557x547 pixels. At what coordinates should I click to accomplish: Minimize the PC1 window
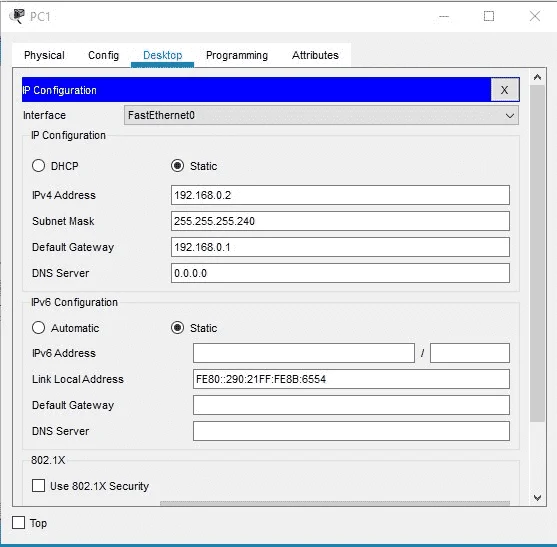click(444, 16)
